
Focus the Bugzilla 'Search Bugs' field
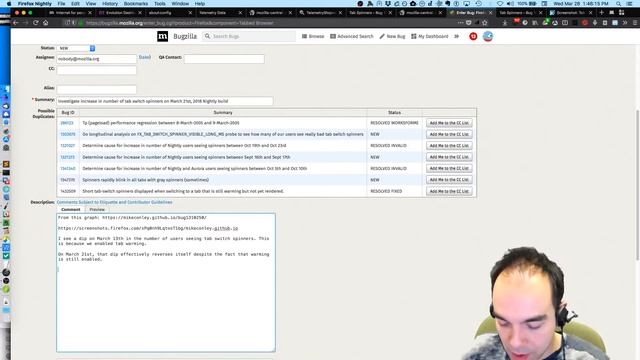point(249,36)
